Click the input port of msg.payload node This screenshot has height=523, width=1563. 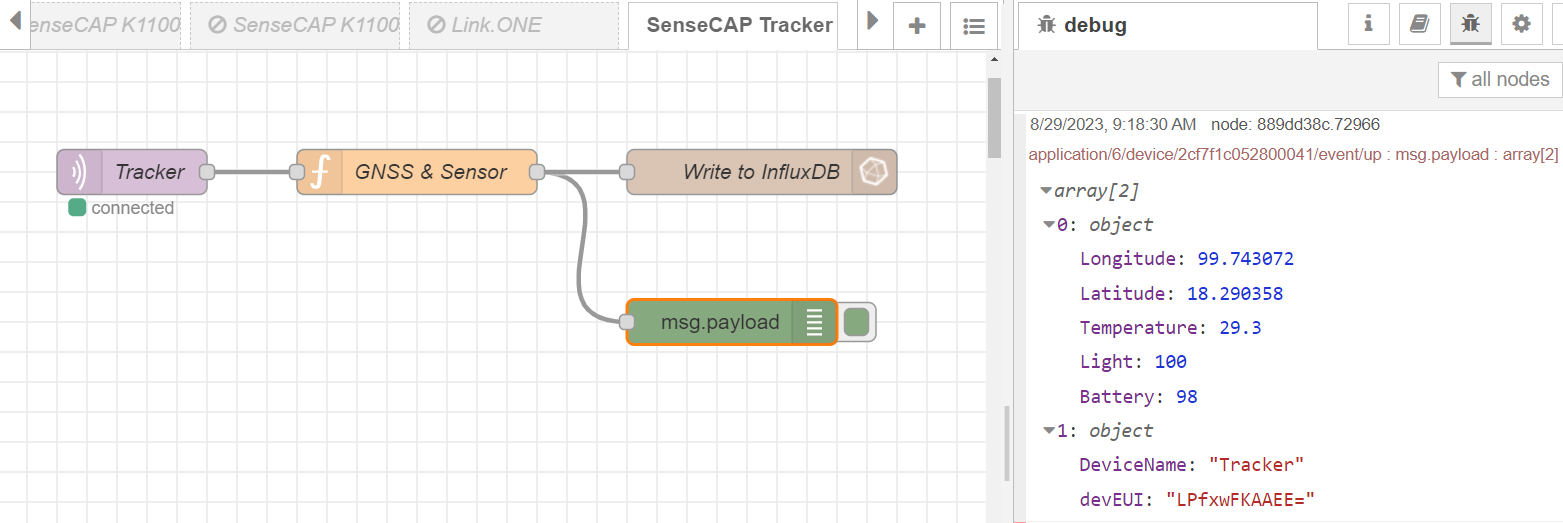point(627,322)
